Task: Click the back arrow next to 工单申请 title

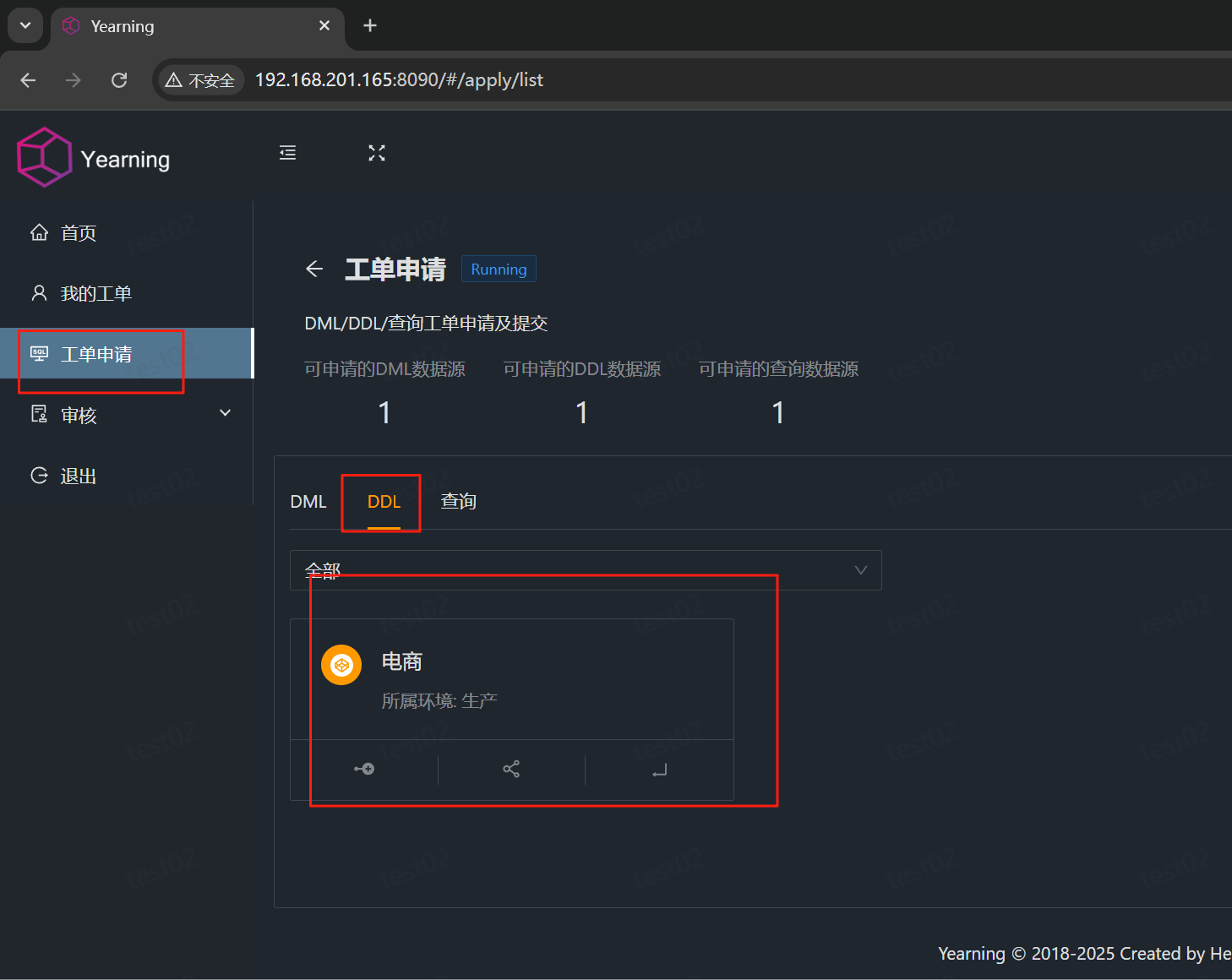Action: (313, 269)
